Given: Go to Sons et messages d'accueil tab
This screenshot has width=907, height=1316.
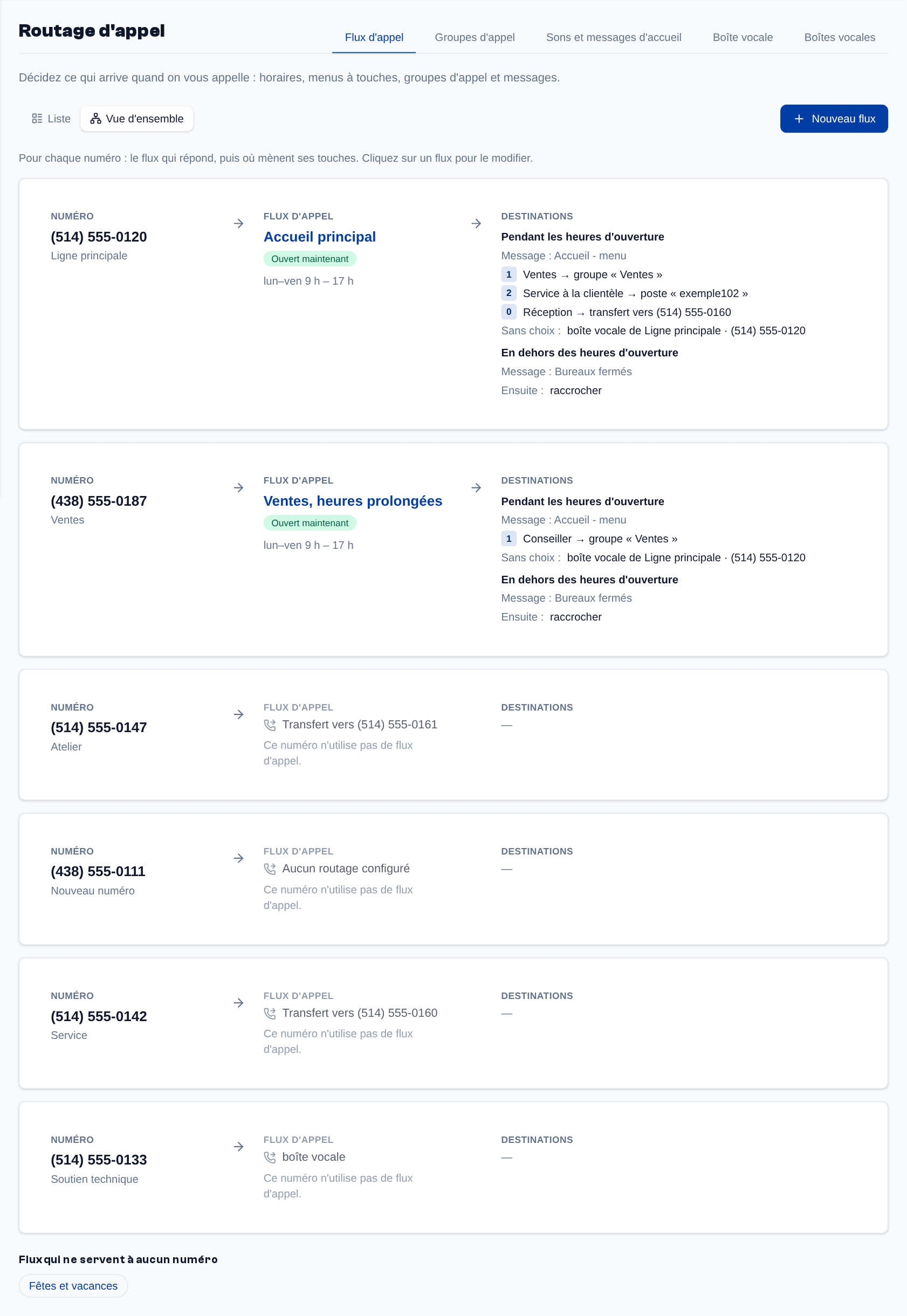Looking at the screenshot, I should [613, 38].
